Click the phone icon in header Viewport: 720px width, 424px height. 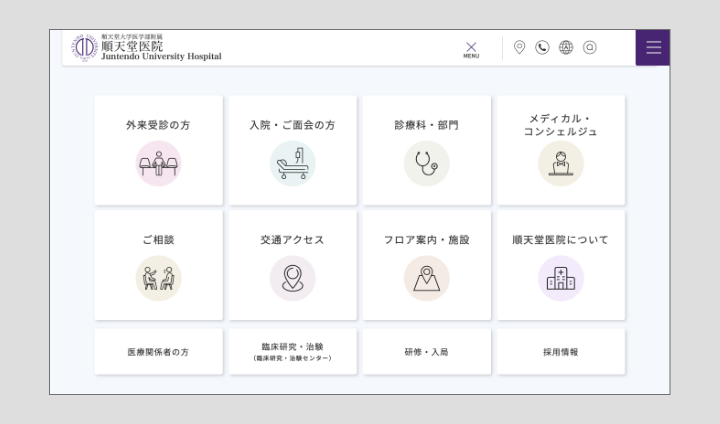click(x=543, y=47)
